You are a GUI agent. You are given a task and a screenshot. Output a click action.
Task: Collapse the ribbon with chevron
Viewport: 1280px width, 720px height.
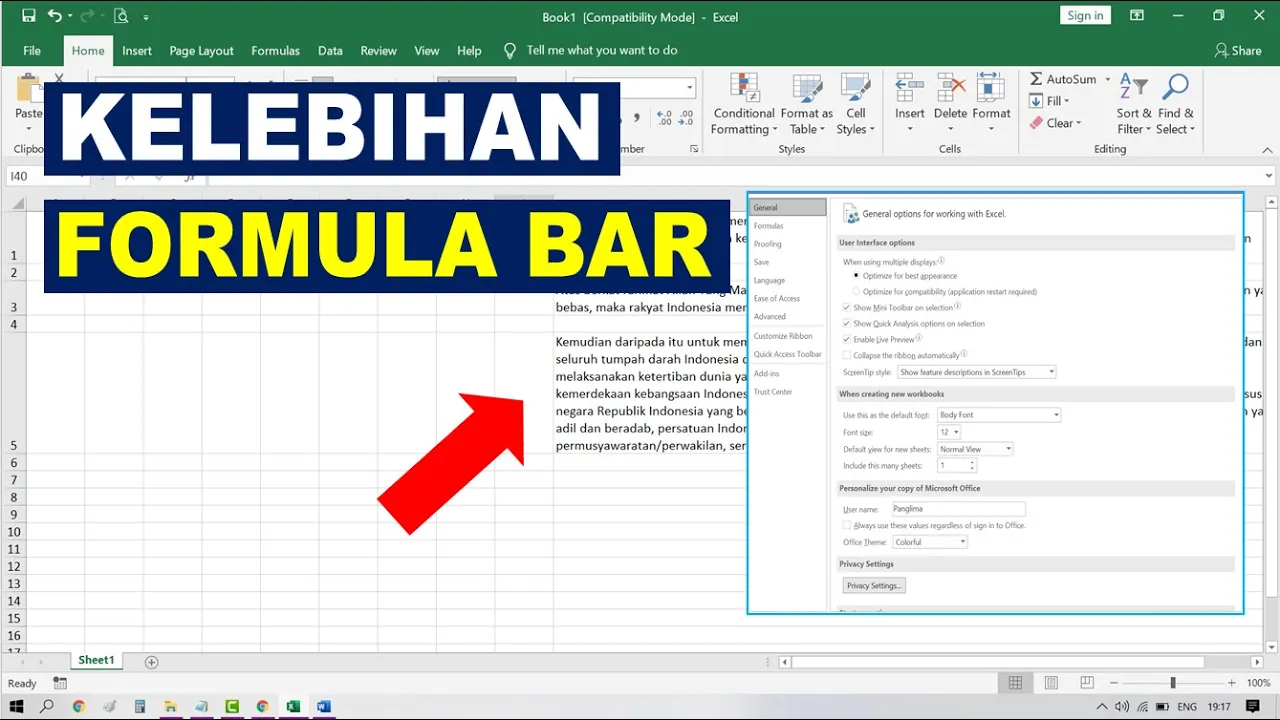tap(1268, 149)
